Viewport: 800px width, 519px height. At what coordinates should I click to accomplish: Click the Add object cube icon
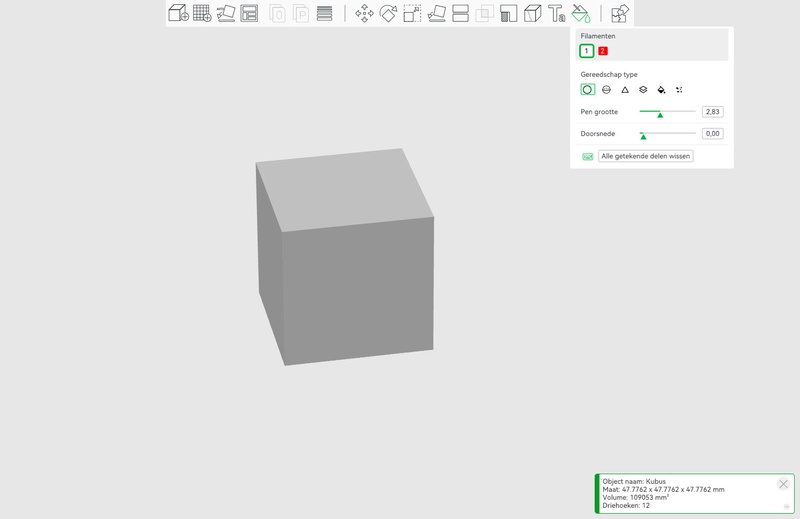(179, 13)
